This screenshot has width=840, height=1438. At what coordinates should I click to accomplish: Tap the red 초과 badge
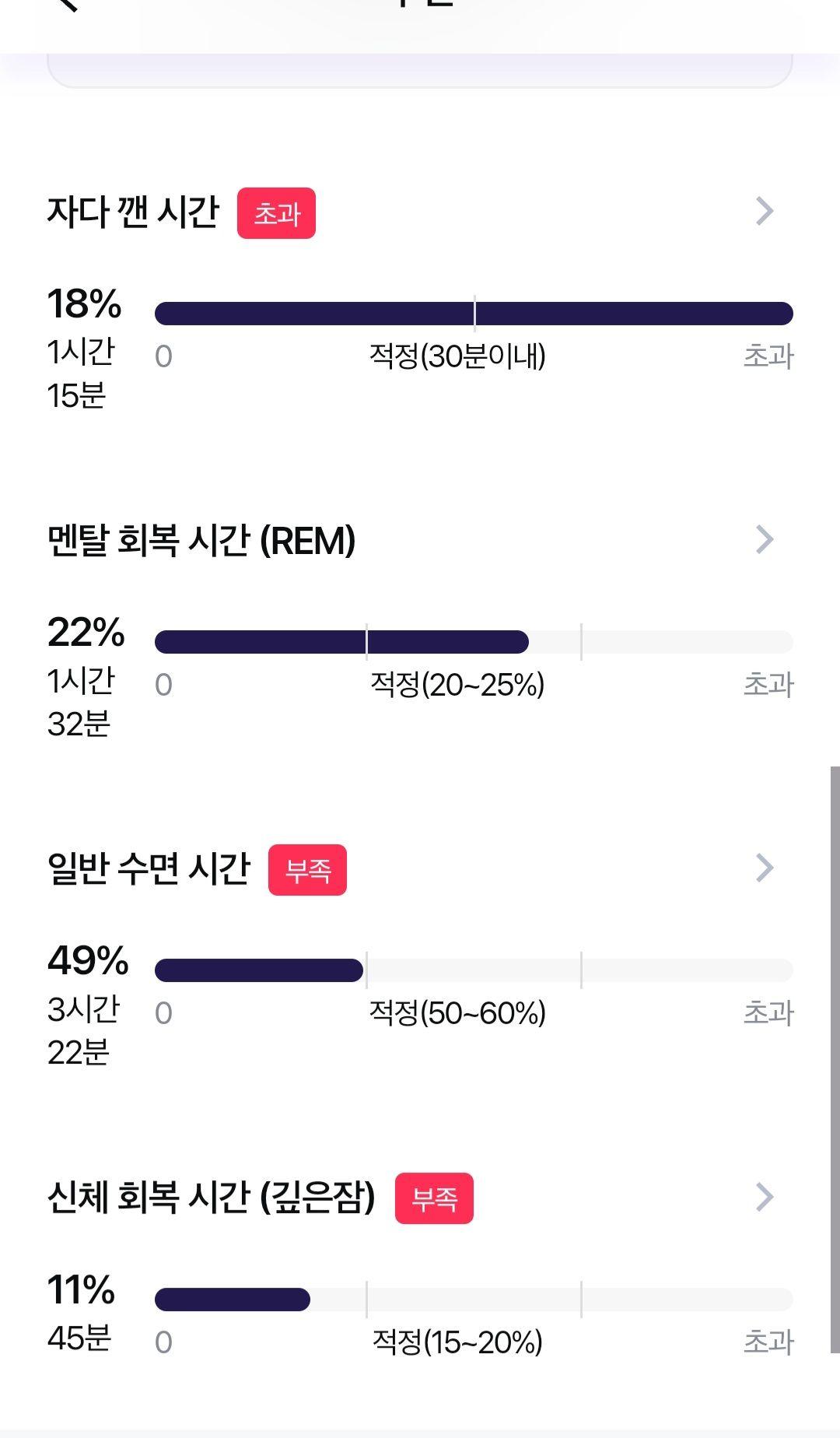pyautogui.click(x=276, y=213)
